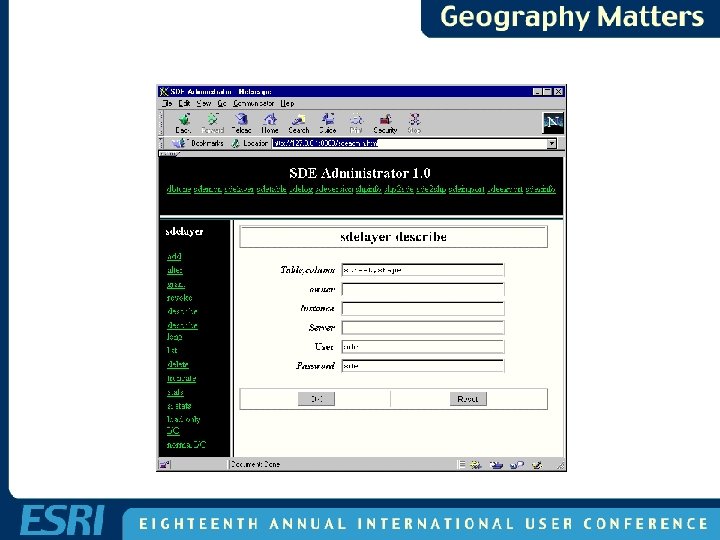This screenshot has width=720, height=540.
Task: Click the Reset form button
Action: coord(468,399)
